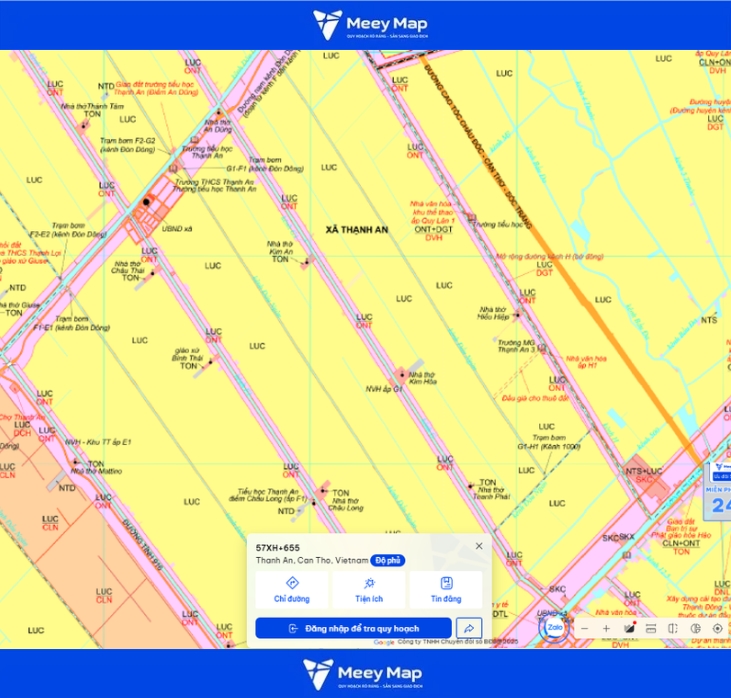Click the orange Châu Đốc - Cần Thơ expressway label
This screenshot has width=731, height=698.
(477, 147)
